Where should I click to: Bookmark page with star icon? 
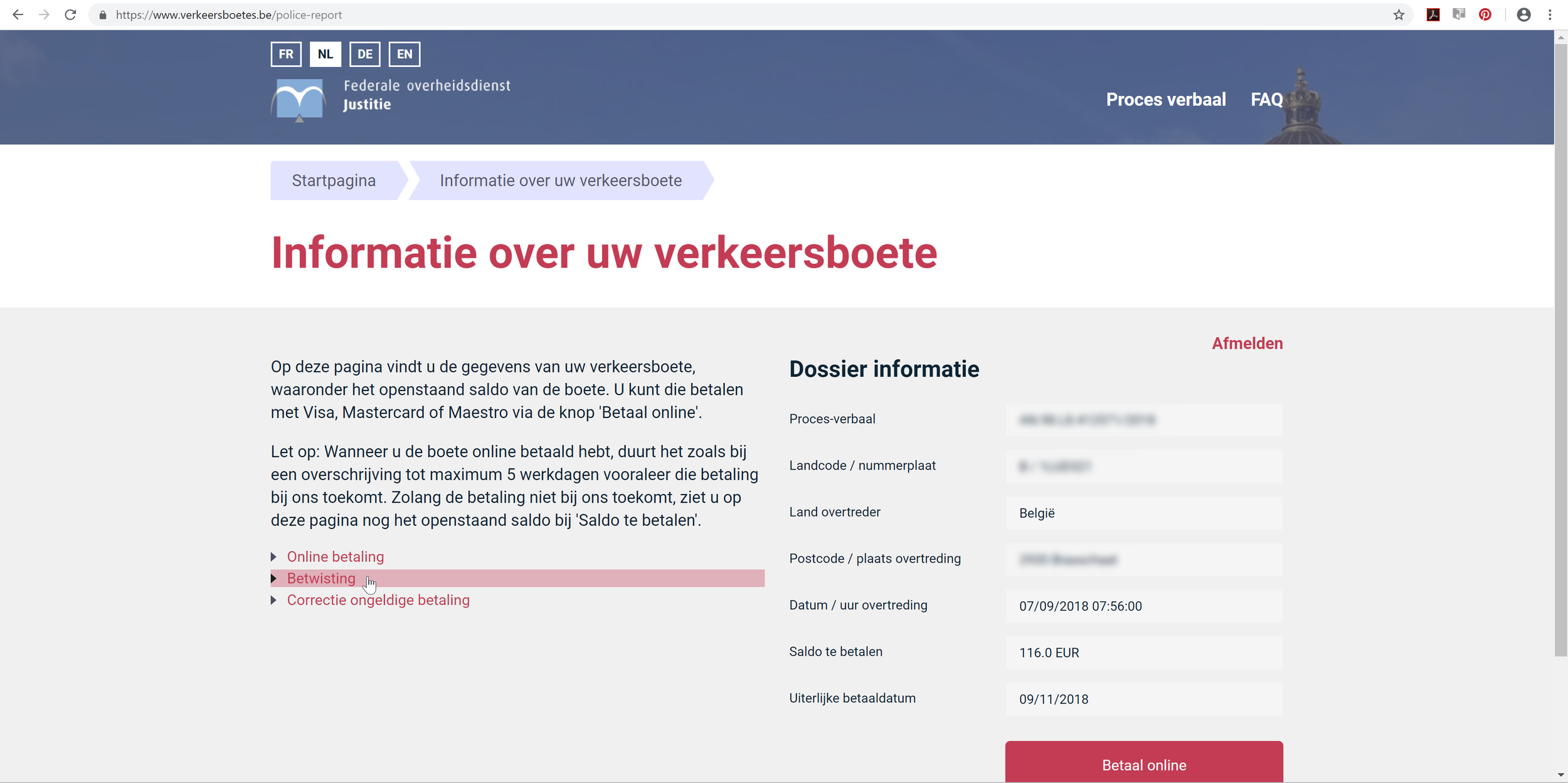[x=1399, y=14]
